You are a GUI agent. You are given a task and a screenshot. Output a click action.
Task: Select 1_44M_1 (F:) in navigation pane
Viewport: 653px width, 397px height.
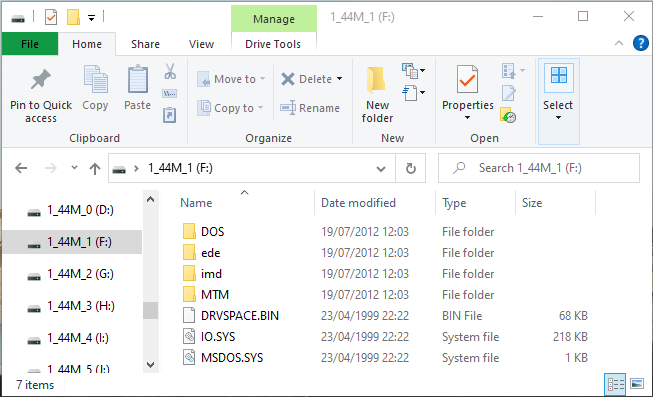[x=72, y=242]
